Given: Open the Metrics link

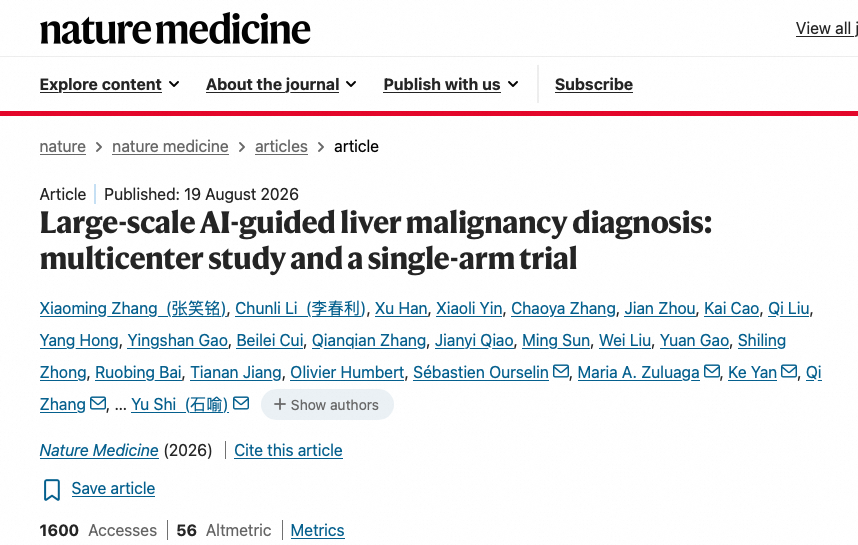Looking at the screenshot, I should pos(317,530).
